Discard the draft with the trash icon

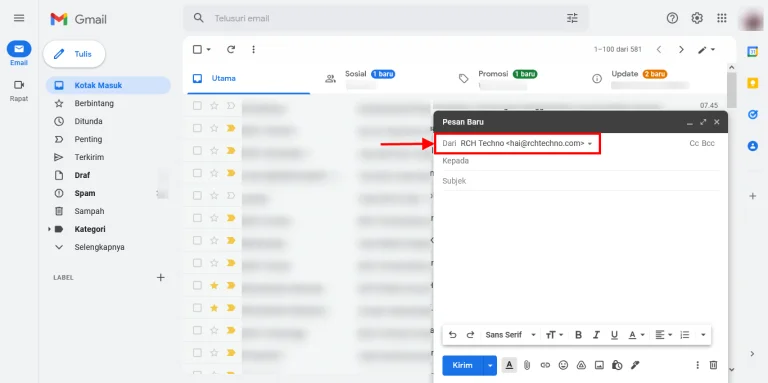point(714,365)
